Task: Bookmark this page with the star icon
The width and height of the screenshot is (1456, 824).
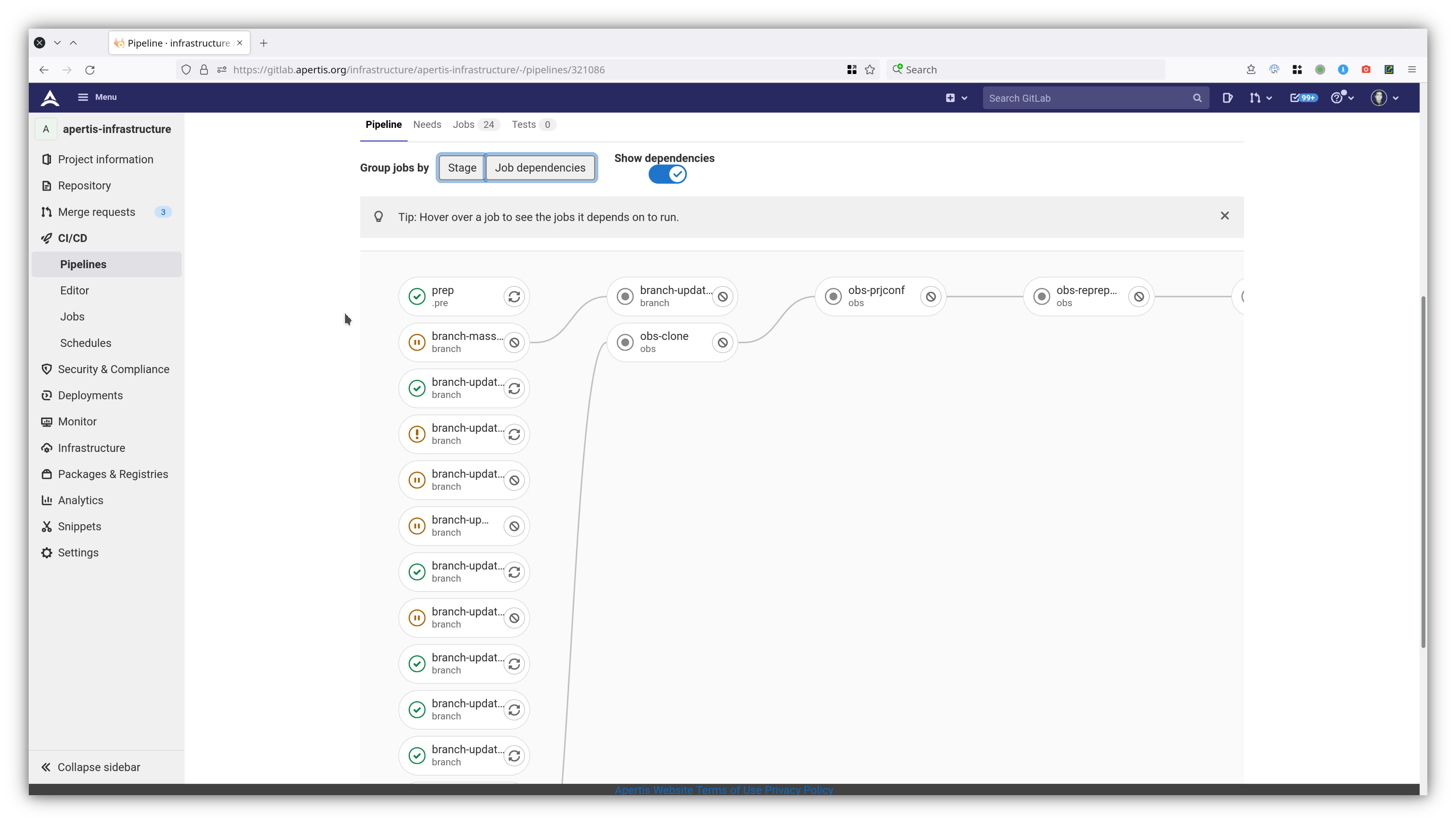Action: (870, 70)
